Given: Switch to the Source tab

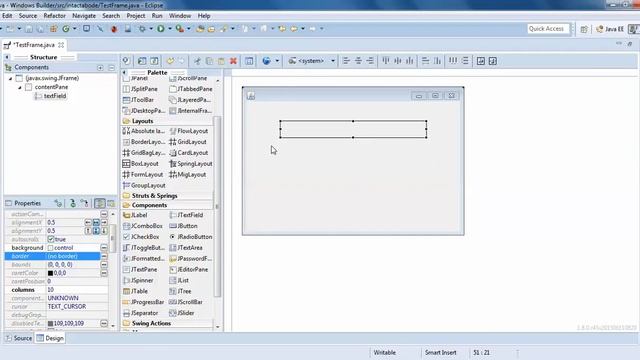Looking at the screenshot, I should tap(18, 338).
